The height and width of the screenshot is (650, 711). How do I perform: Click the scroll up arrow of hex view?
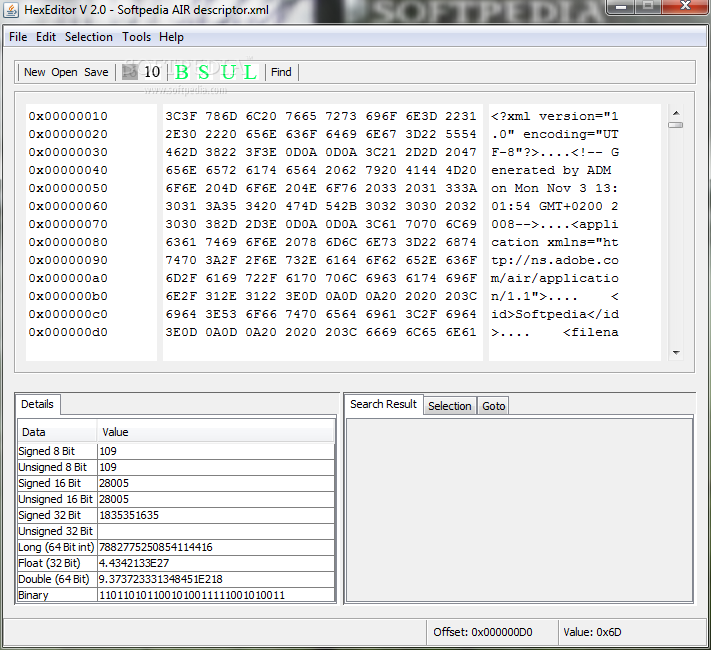coord(676,113)
